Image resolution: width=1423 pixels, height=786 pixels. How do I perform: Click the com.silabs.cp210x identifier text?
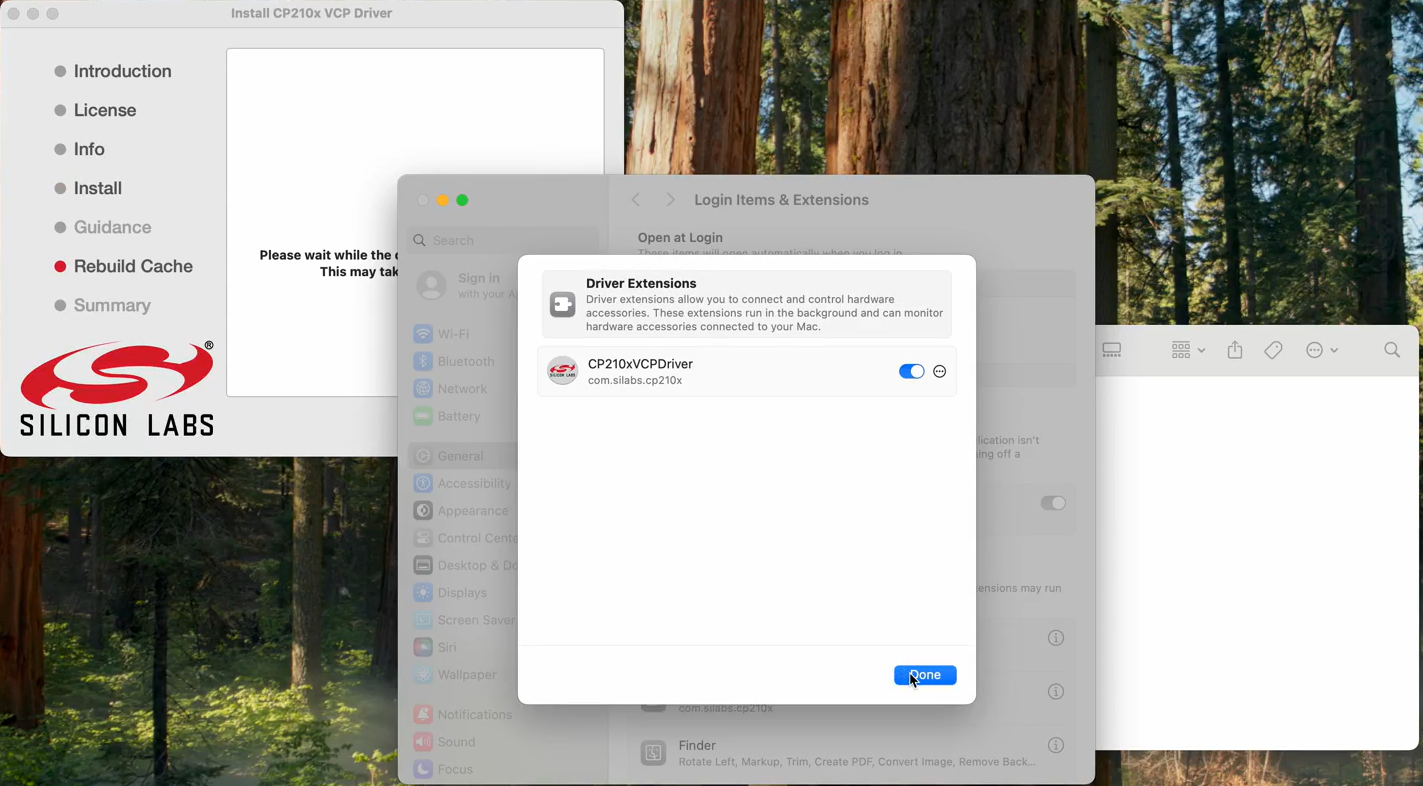(x=635, y=380)
